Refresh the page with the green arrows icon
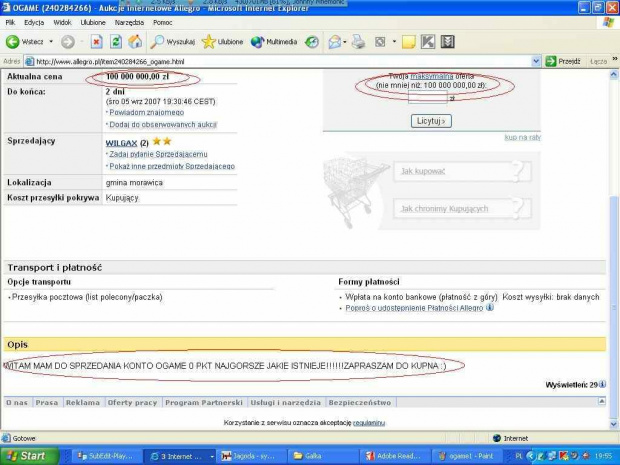Screen dimensions: 620x465 point(115,42)
